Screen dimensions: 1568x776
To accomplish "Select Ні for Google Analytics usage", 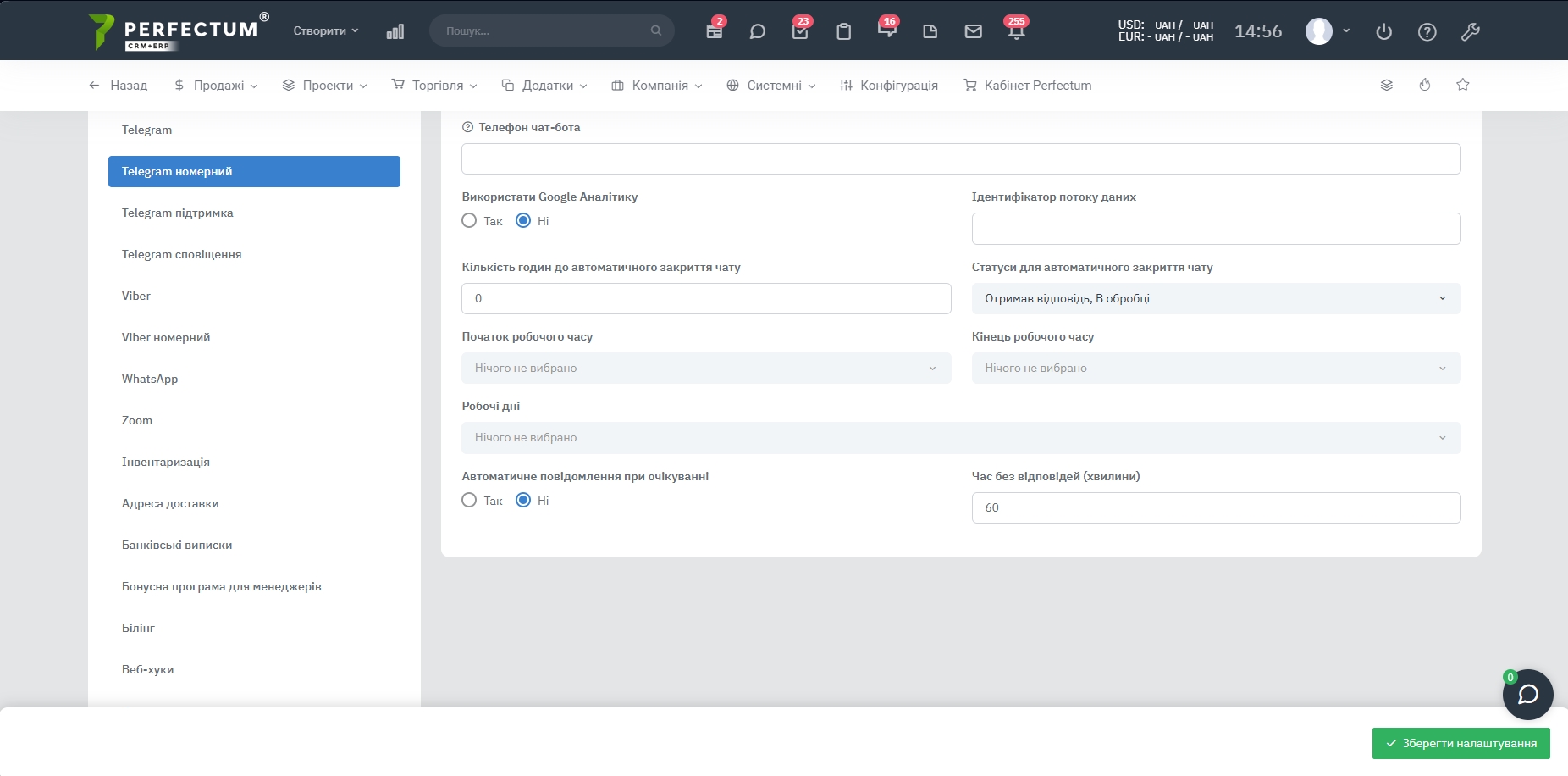I will pos(523,221).
